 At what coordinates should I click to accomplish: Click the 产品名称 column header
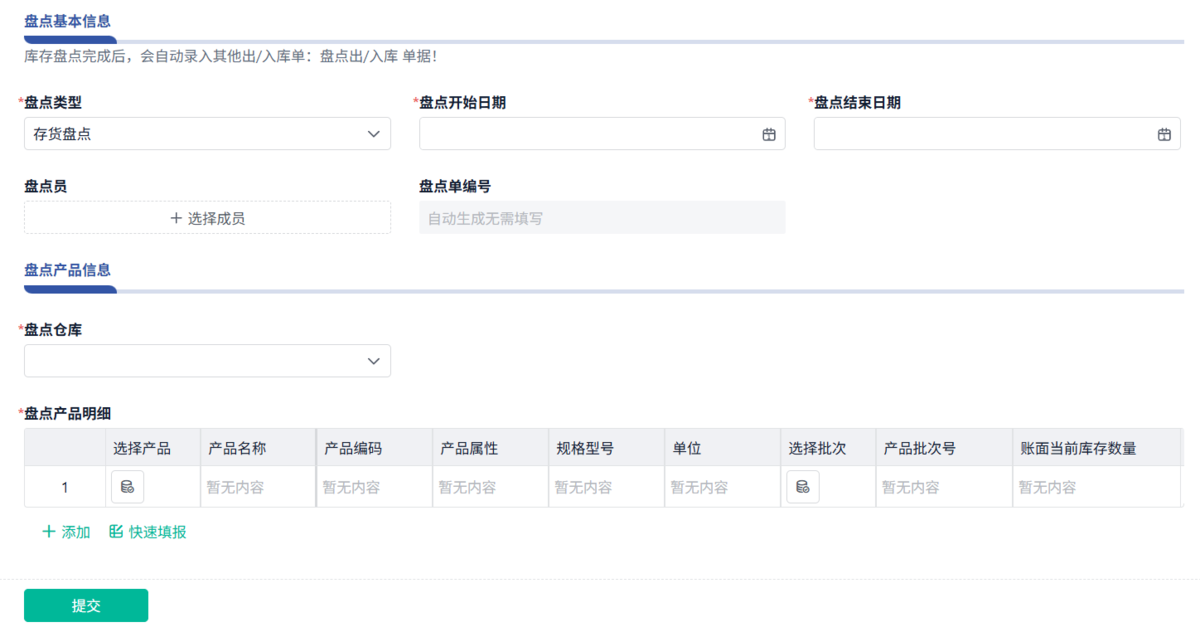click(x=237, y=449)
